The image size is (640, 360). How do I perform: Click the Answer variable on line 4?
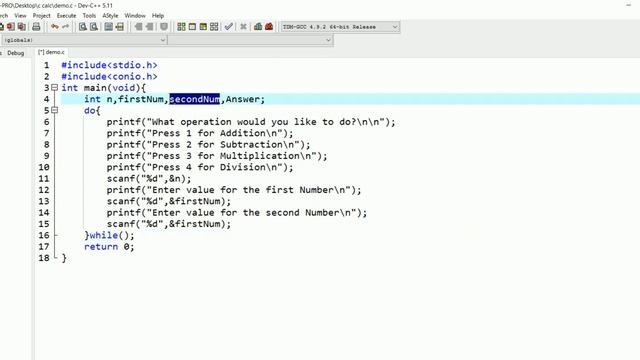242,99
